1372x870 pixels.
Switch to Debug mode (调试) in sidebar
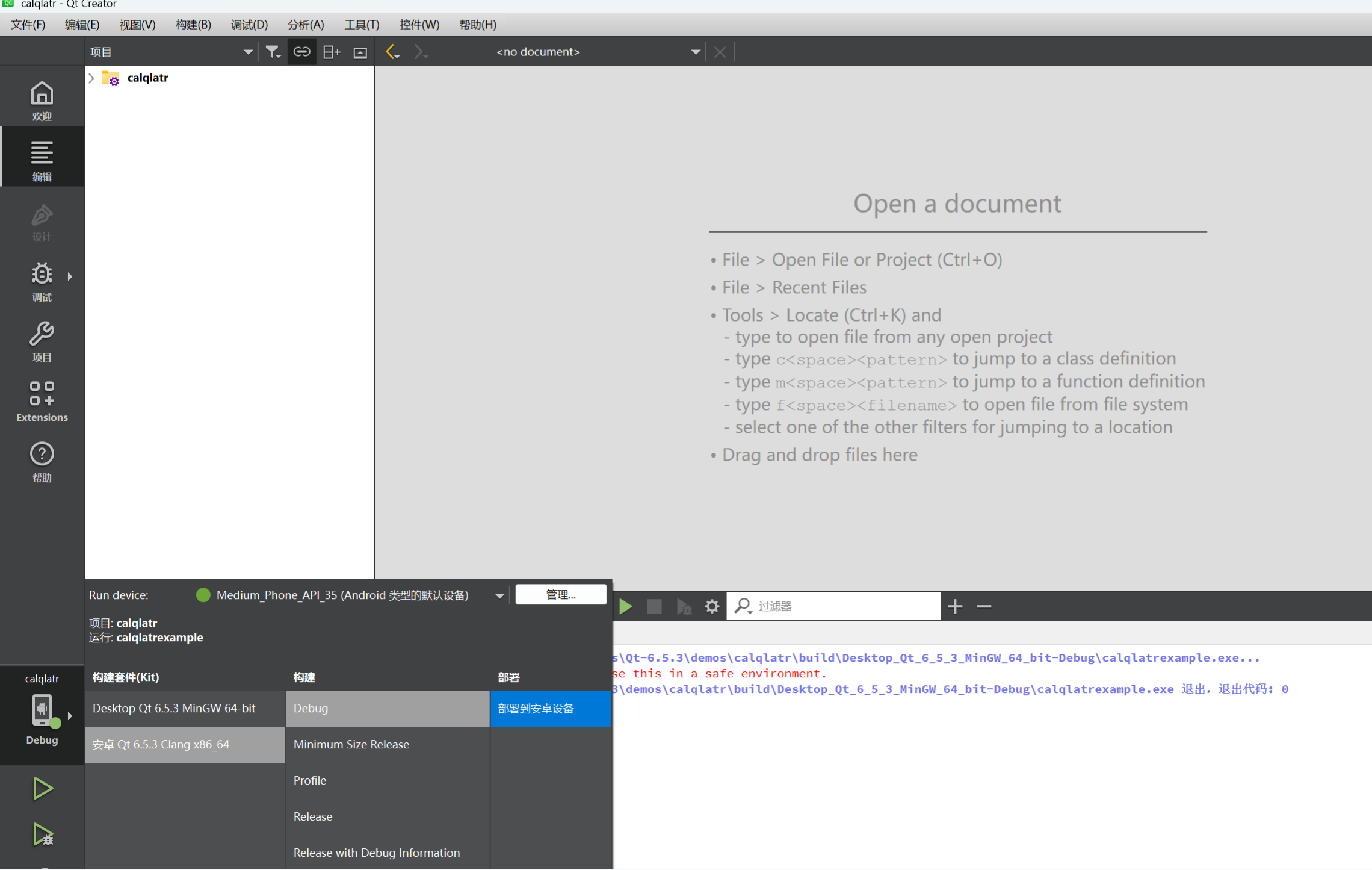[x=42, y=281]
